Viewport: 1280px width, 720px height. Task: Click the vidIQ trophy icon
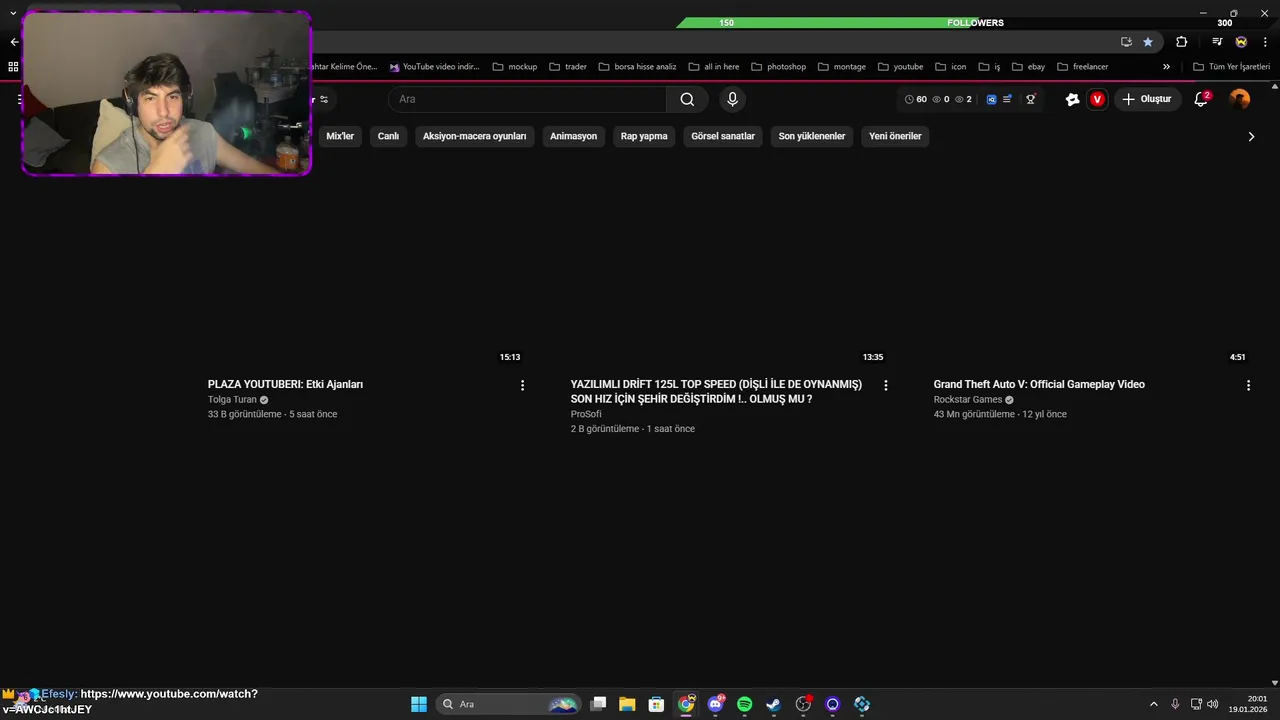click(x=1030, y=99)
